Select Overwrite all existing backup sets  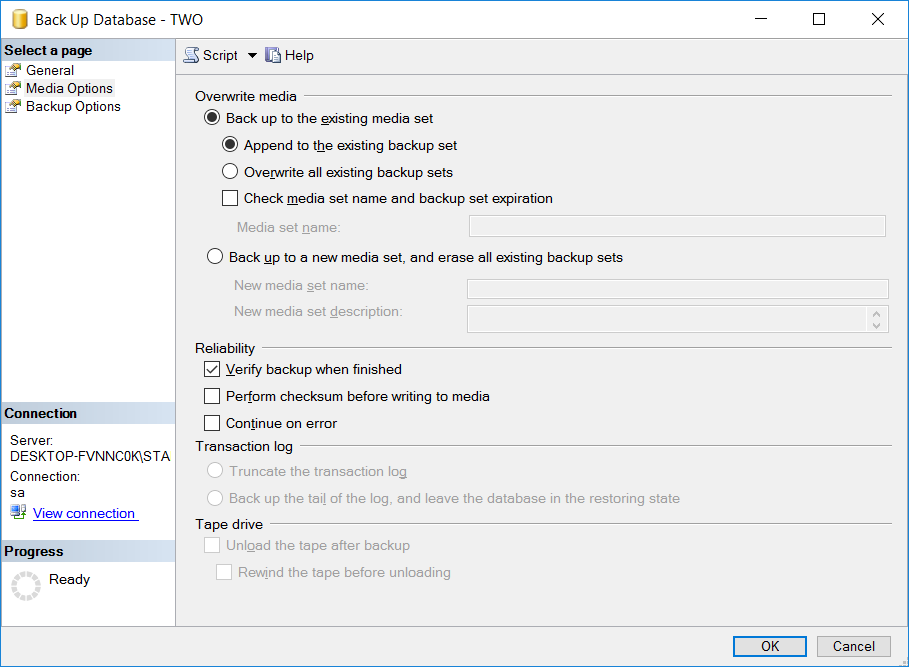229,172
